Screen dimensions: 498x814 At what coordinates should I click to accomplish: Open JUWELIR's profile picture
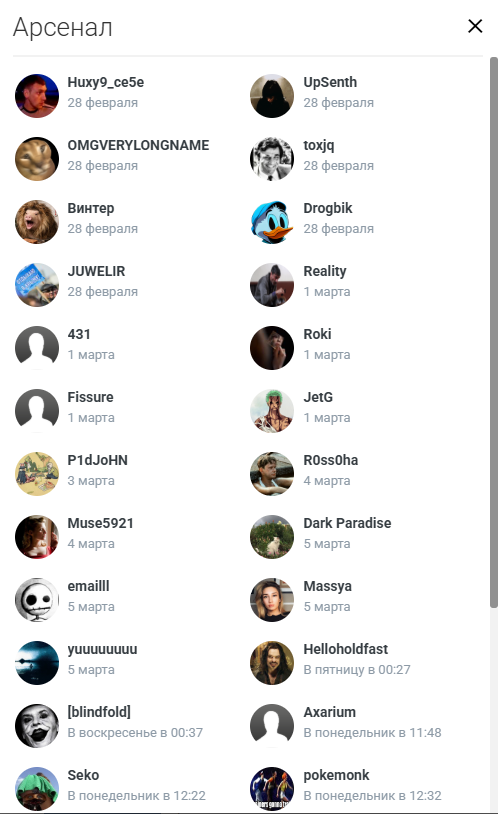[36, 285]
